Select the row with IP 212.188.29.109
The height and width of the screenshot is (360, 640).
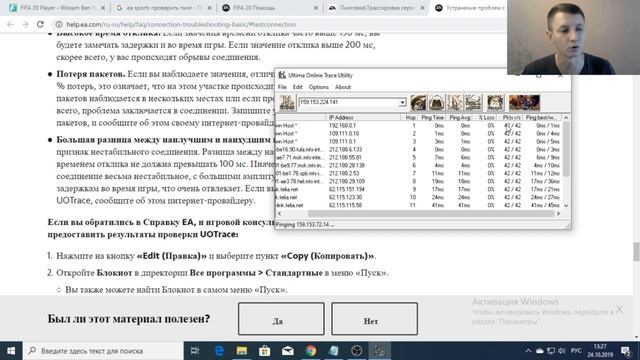coord(419,181)
